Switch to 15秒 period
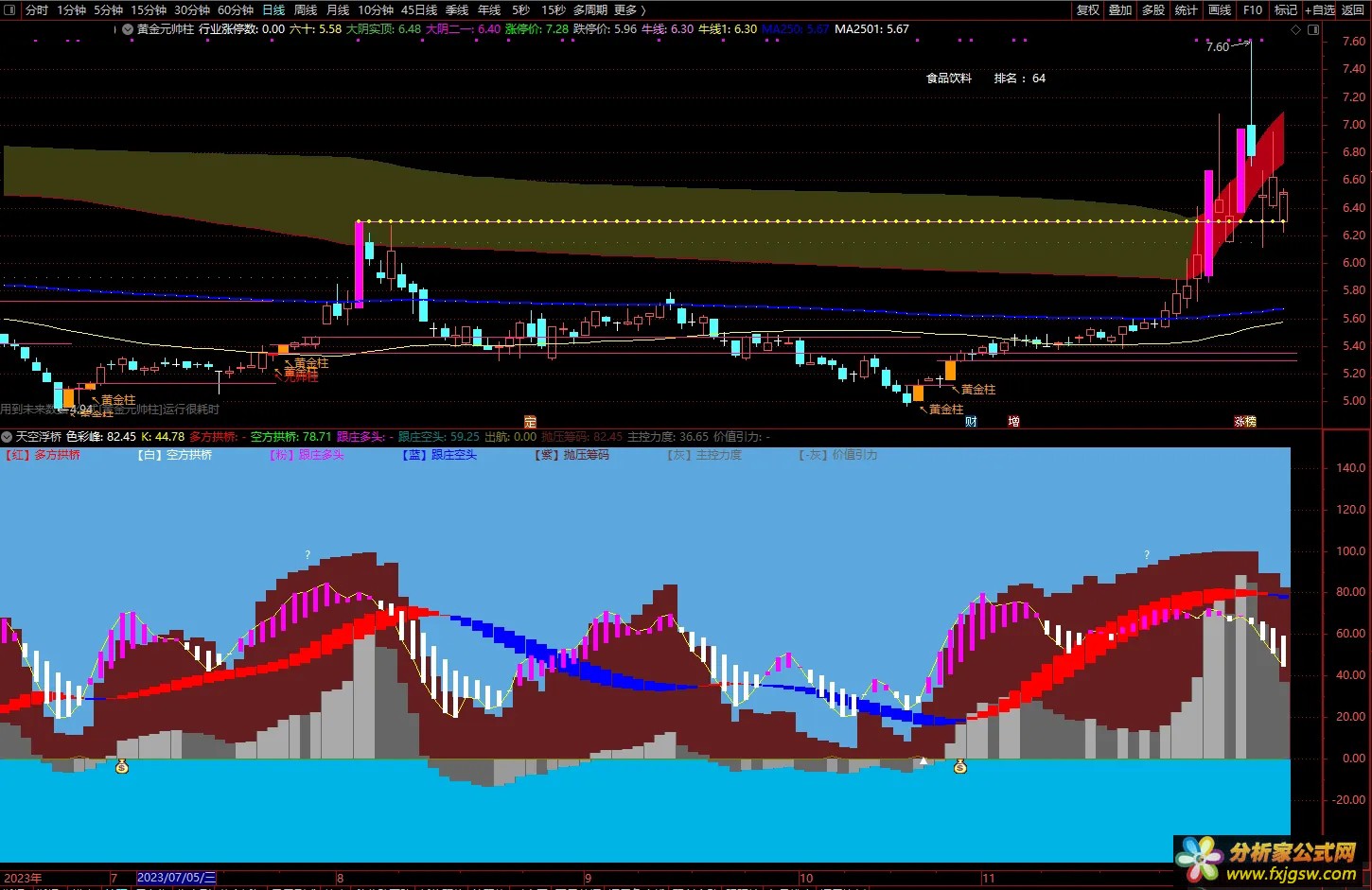This screenshot has width=1372, height=890. [x=554, y=9]
